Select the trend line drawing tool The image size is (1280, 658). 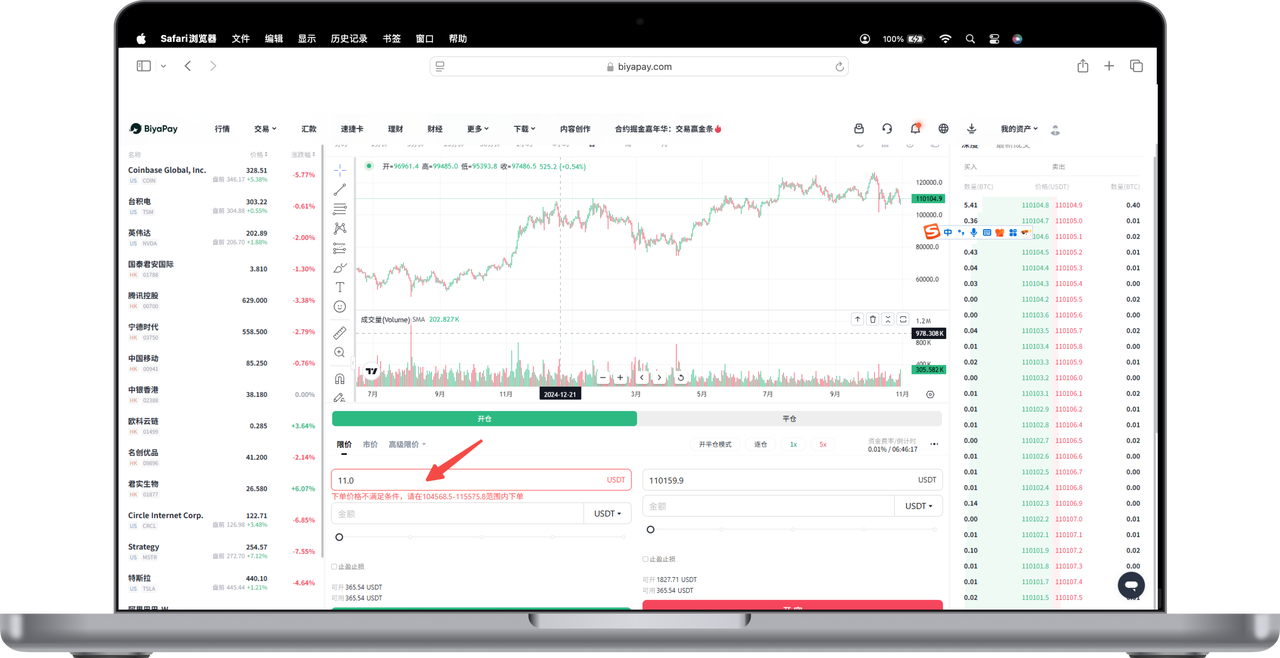(x=340, y=190)
